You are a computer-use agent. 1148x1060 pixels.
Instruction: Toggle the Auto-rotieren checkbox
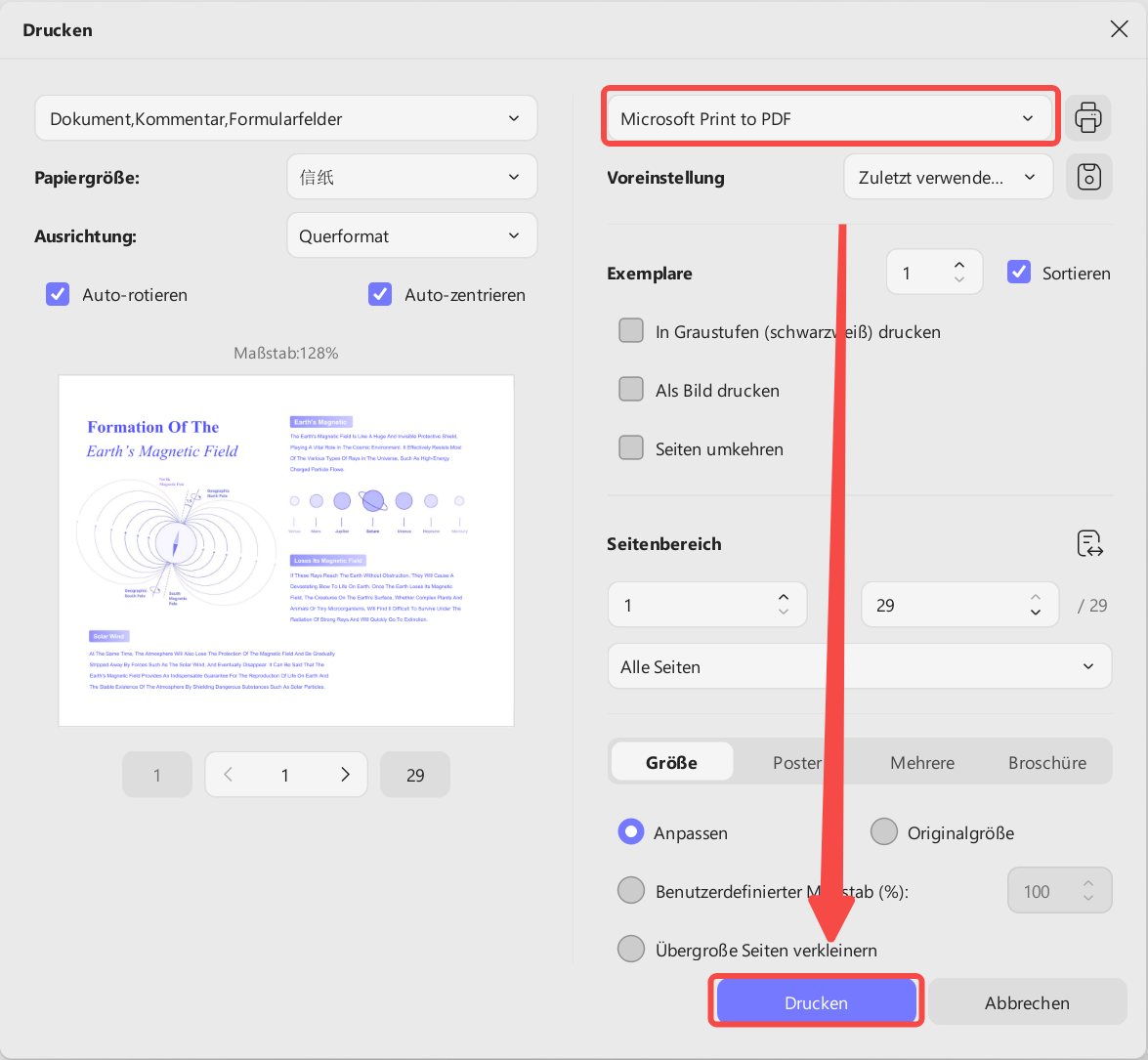click(x=58, y=294)
